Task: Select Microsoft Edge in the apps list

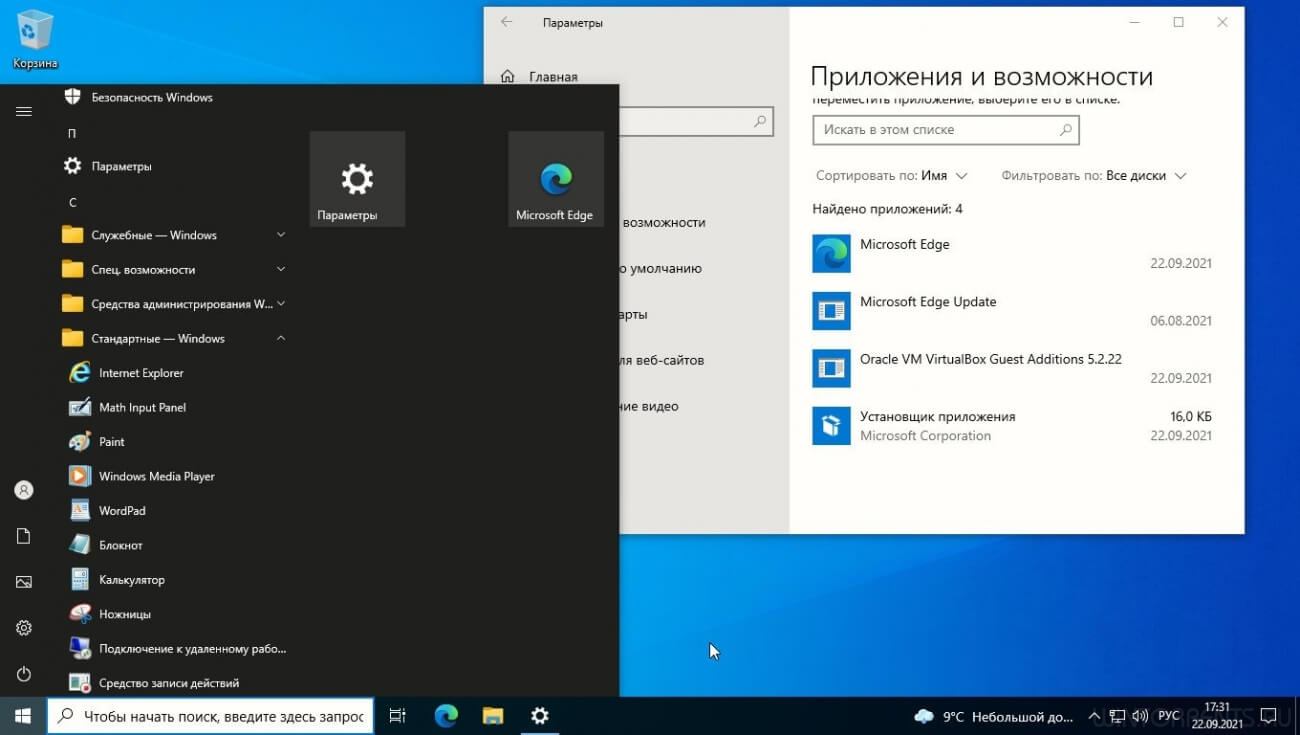Action: pos(1012,254)
